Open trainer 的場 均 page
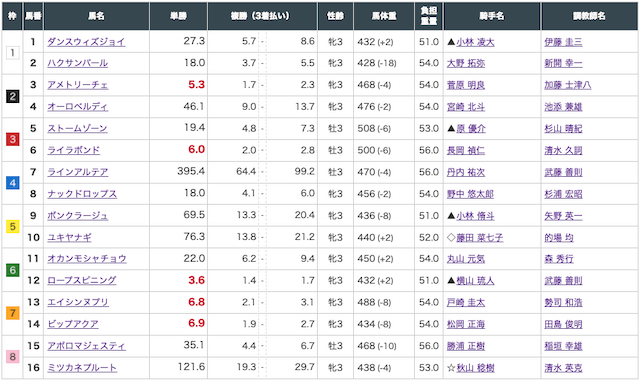This screenshot has height=380, width=640. 559,238
